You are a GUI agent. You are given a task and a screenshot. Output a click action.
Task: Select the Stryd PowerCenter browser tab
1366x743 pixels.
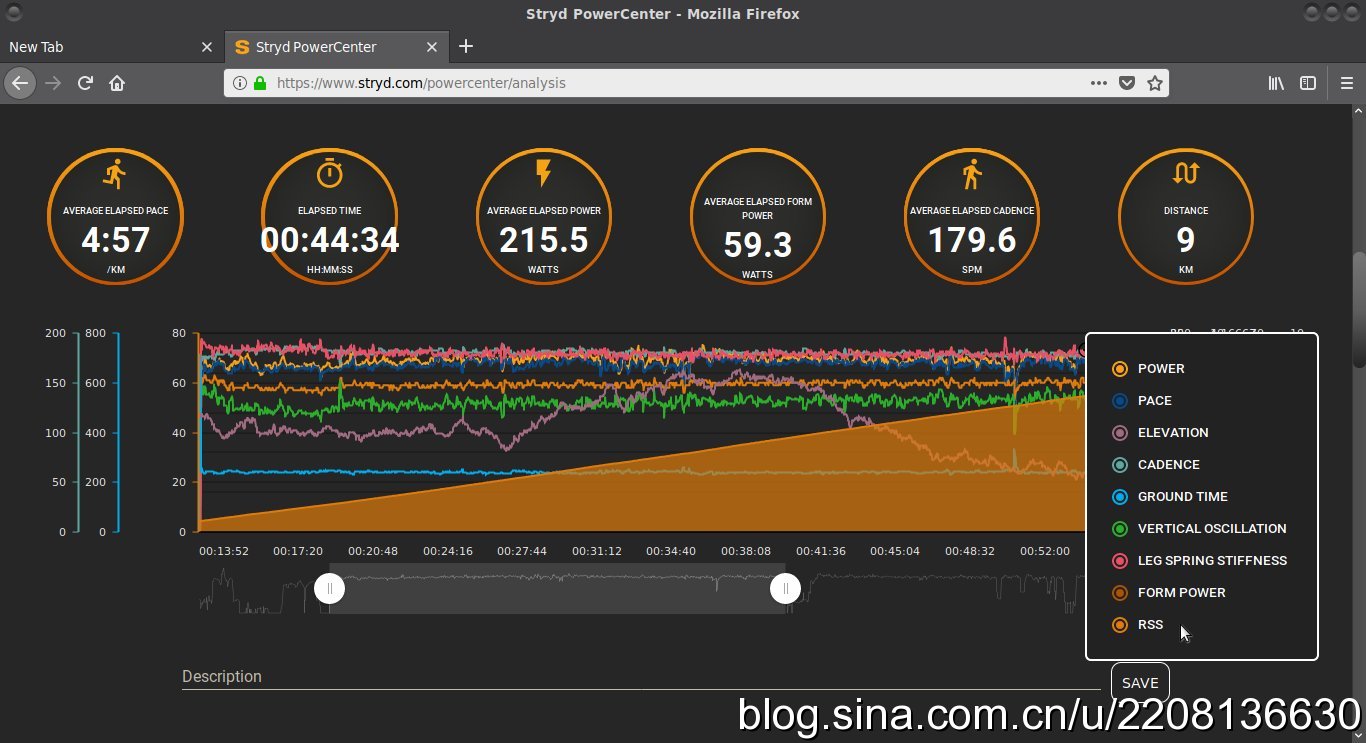tap(336, 47)
